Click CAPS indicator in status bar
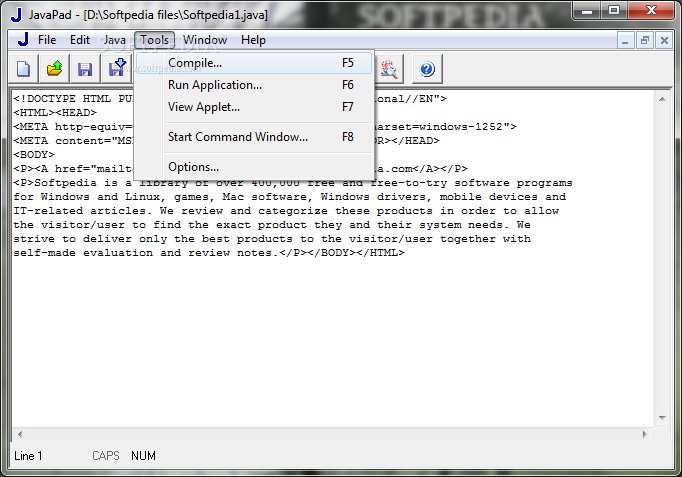The height and width of the screenshot is (477, 682). coord(106,456)
